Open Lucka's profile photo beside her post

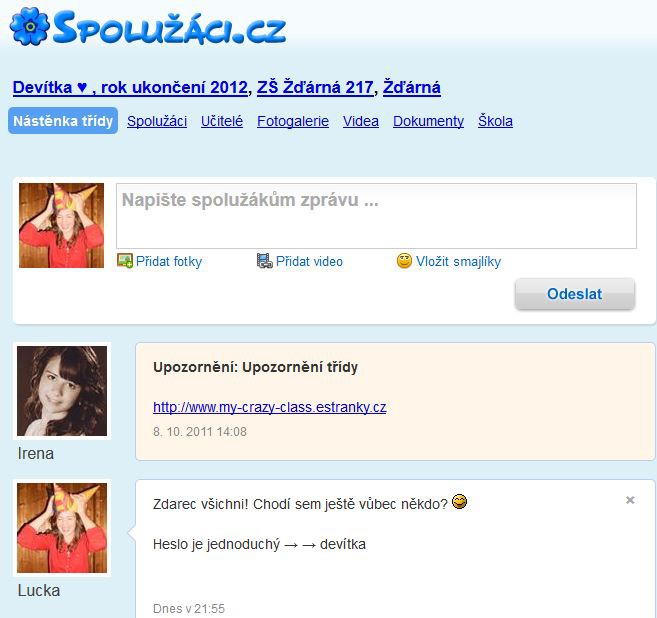62,527
